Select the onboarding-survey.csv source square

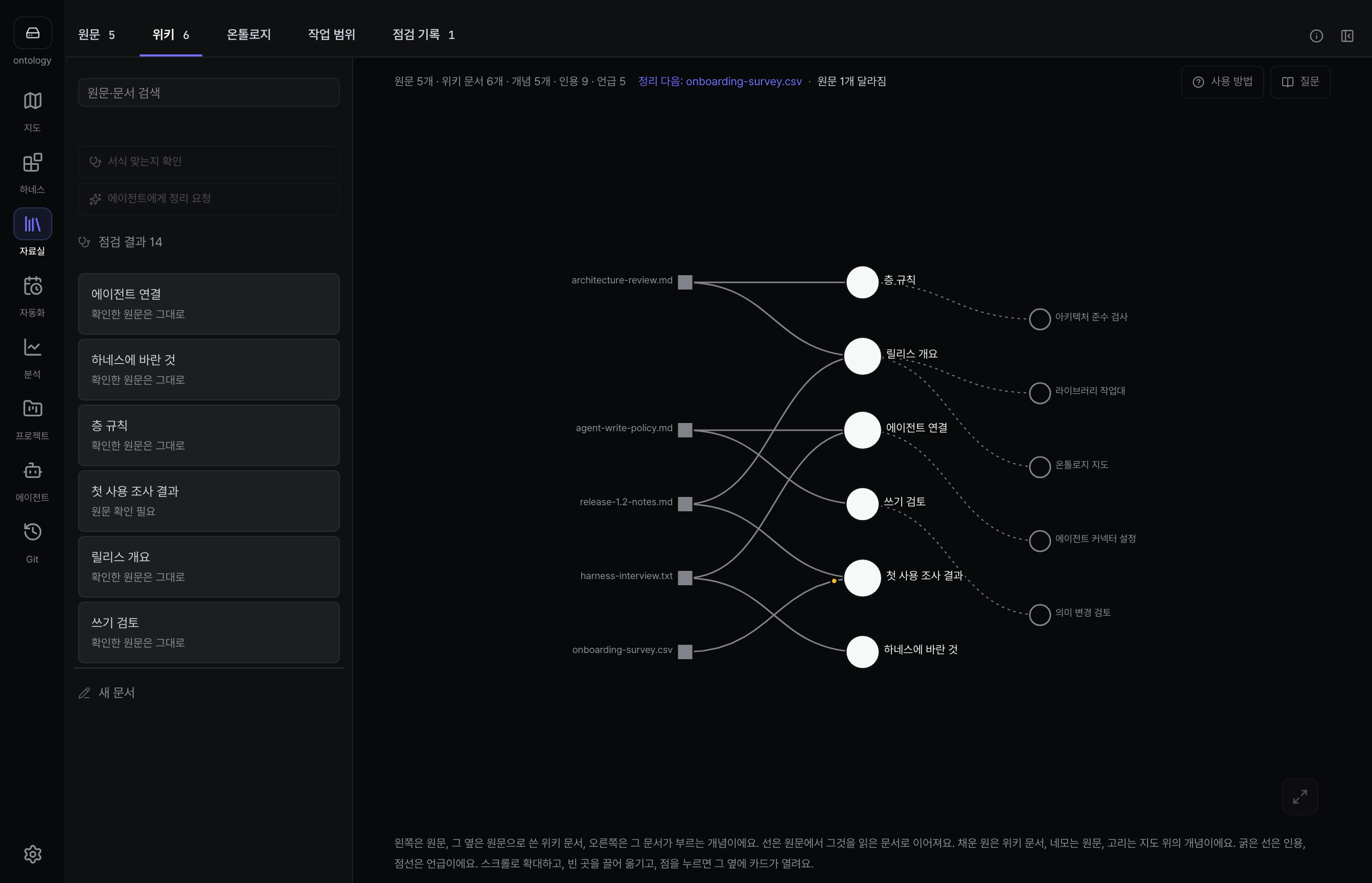click(x=685, y=652)
